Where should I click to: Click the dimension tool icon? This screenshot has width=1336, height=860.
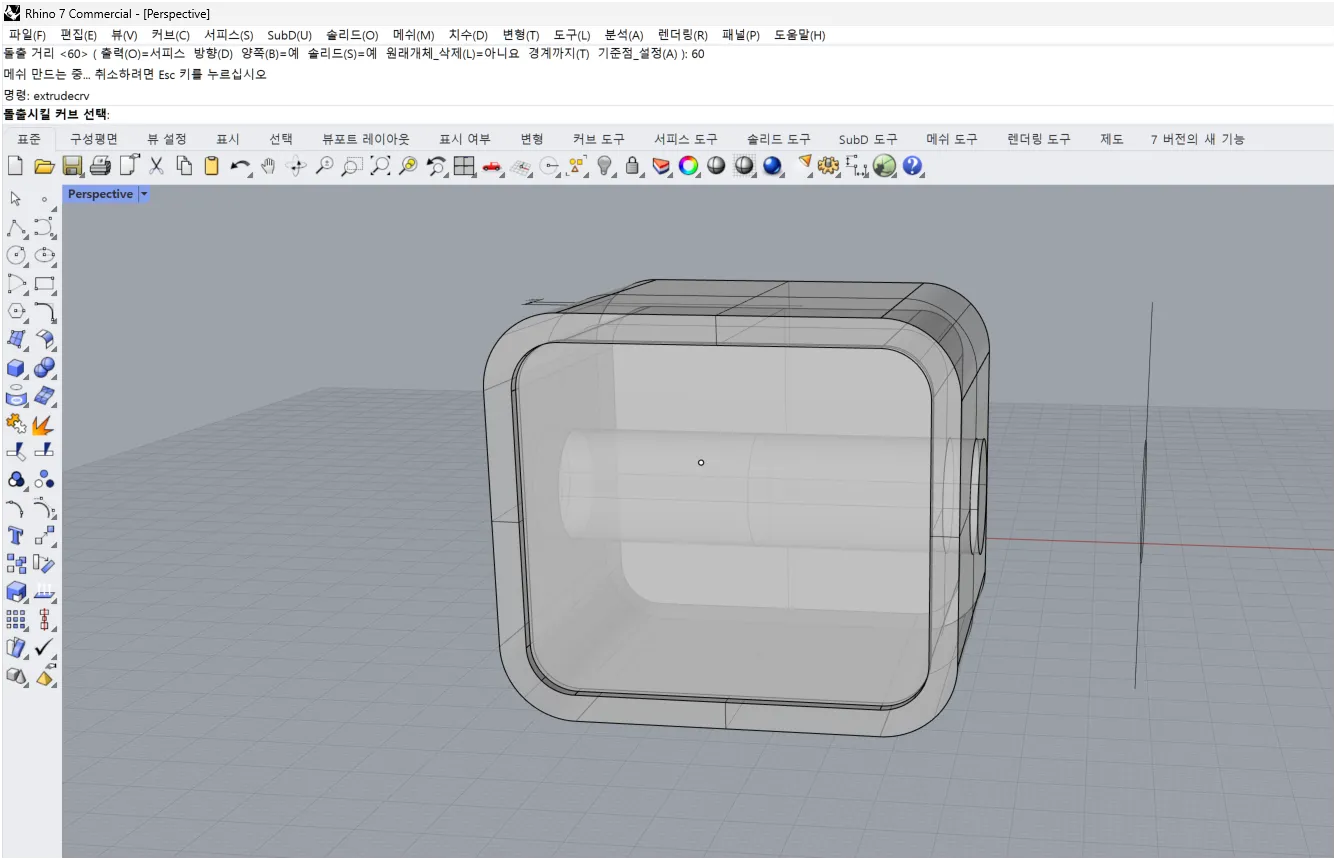click(856, 166)
